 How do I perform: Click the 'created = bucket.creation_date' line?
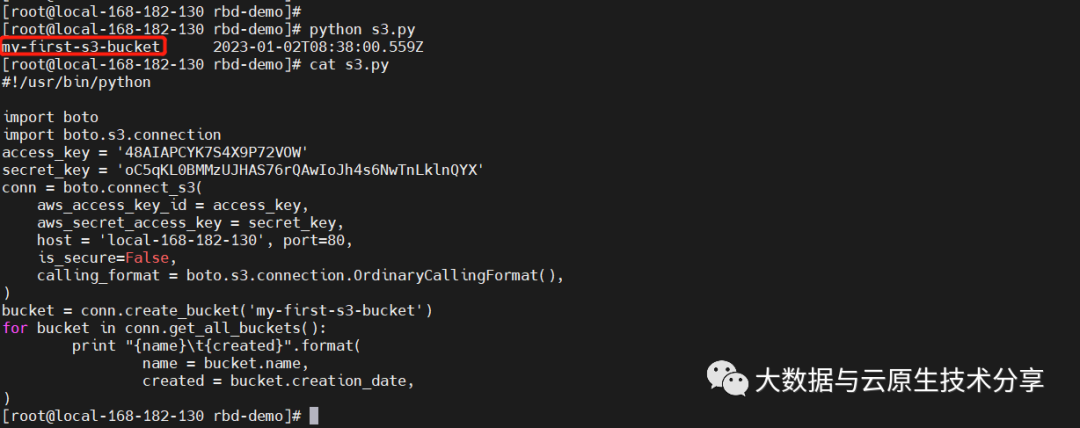click(277, 380)
